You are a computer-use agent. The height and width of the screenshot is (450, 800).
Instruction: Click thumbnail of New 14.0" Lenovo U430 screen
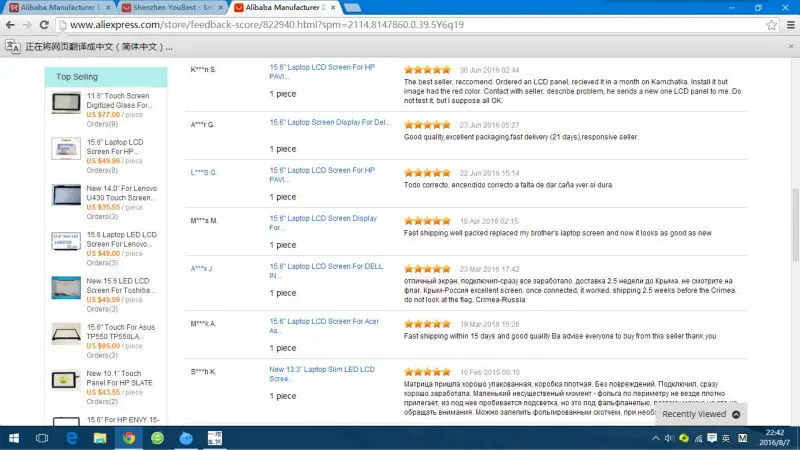pyautogui.click(x=66, y=195)
